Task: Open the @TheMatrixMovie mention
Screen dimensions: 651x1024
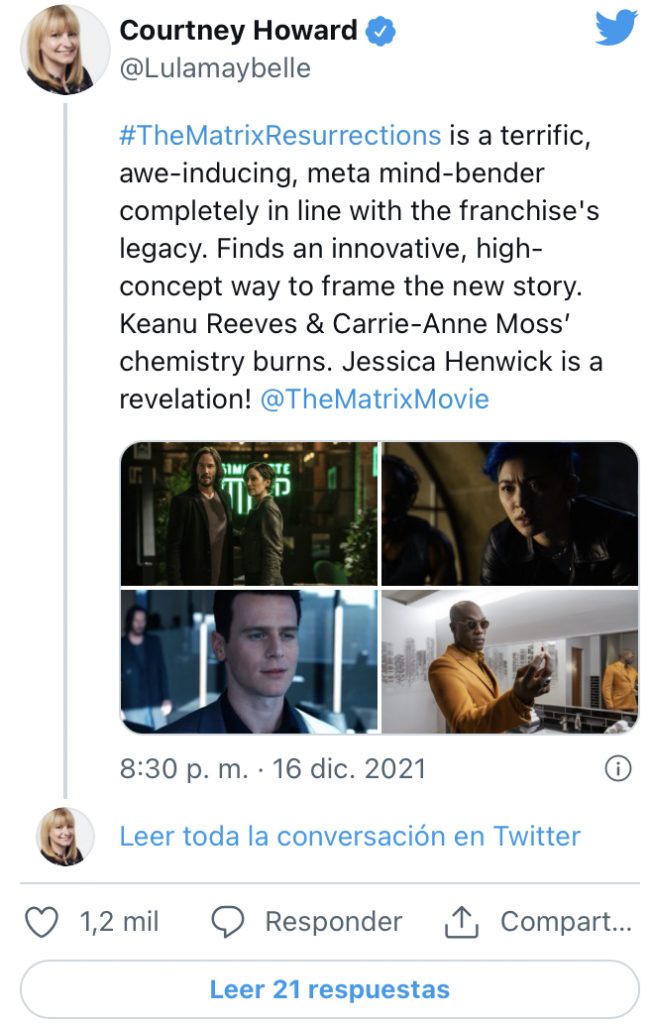Action: click(x=375, y=398)
